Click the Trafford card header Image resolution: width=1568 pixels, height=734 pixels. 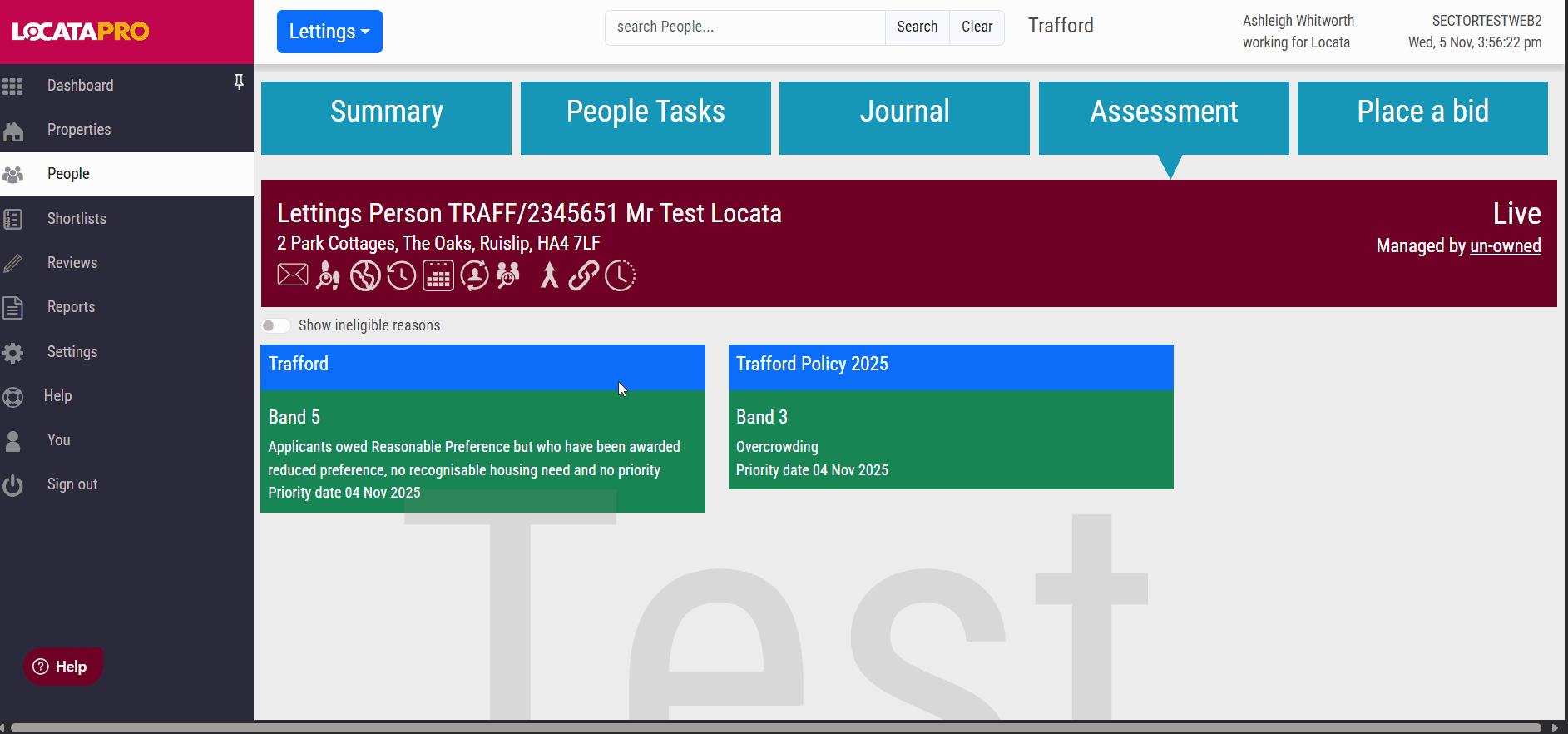click(482, 368)
